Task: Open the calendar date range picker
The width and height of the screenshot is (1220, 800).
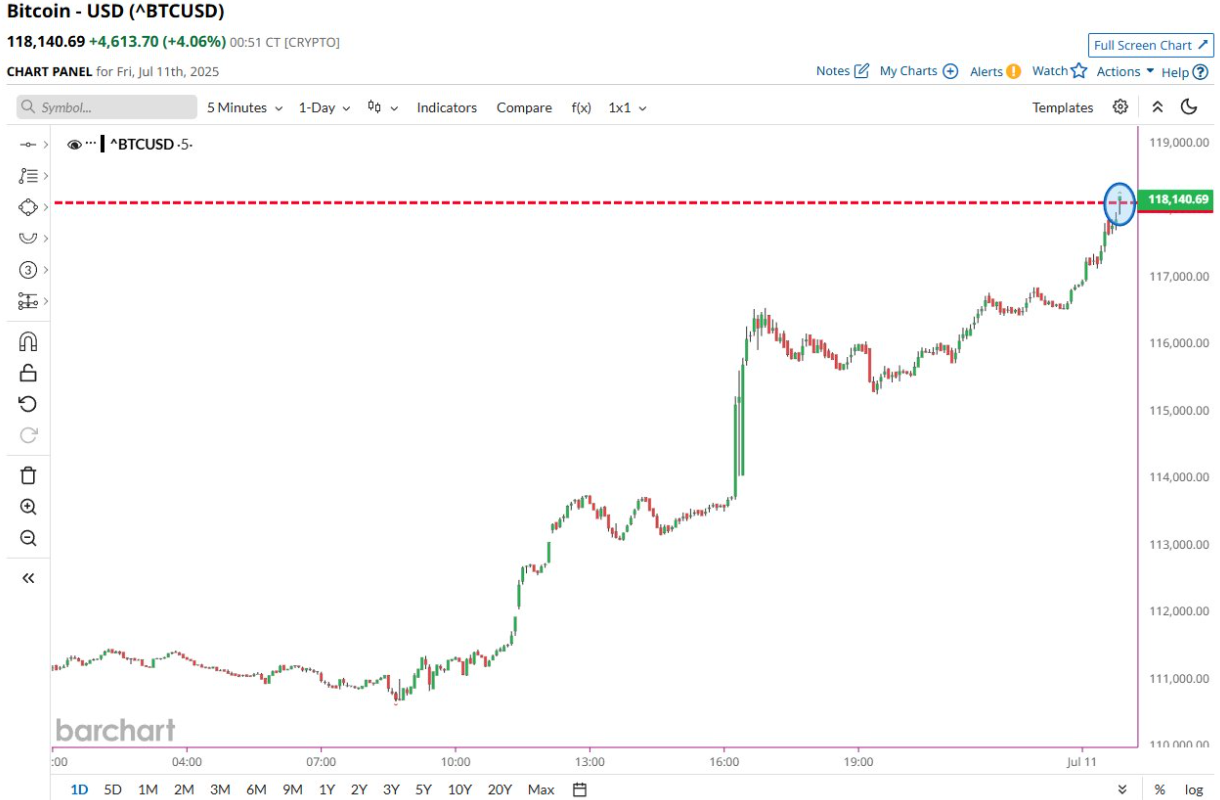Action: pyautogui.click(x=580, y=789)
